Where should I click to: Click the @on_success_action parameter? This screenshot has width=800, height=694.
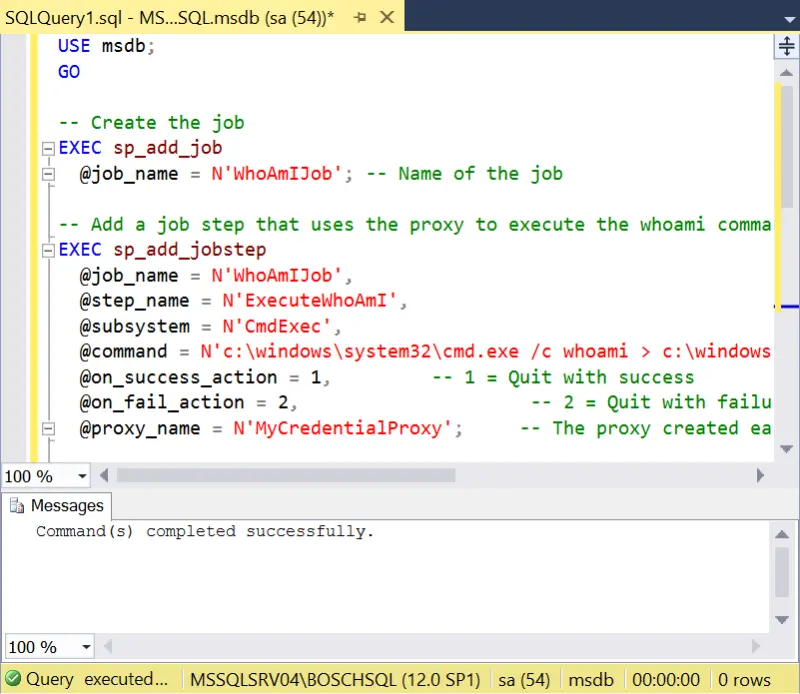pyautogui.click(x=179, y=378)
